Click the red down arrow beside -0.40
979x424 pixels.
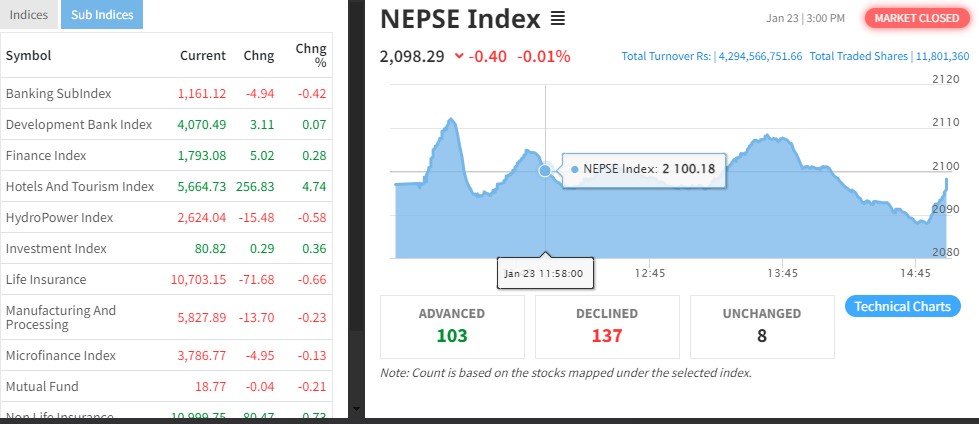coord(459,56)
